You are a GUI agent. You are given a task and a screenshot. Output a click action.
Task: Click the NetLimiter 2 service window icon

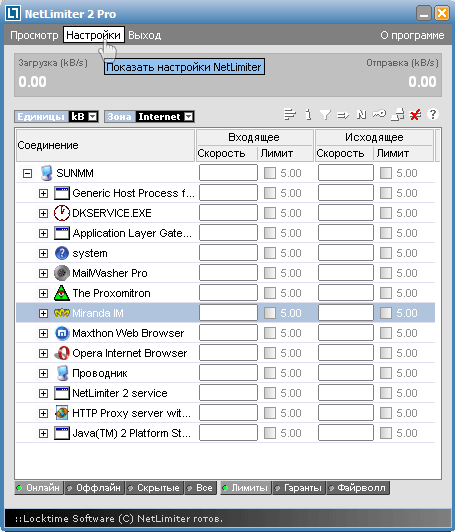[62, 393]
